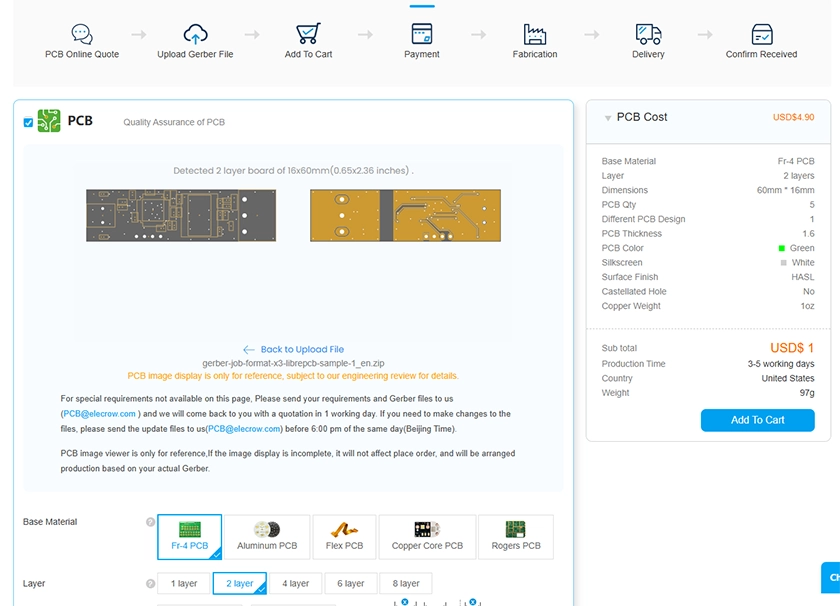The width and height of the screenshot is (840, 606).
Task: Collapse the PCB Cost panel triangle
Action: click(608, 118)
